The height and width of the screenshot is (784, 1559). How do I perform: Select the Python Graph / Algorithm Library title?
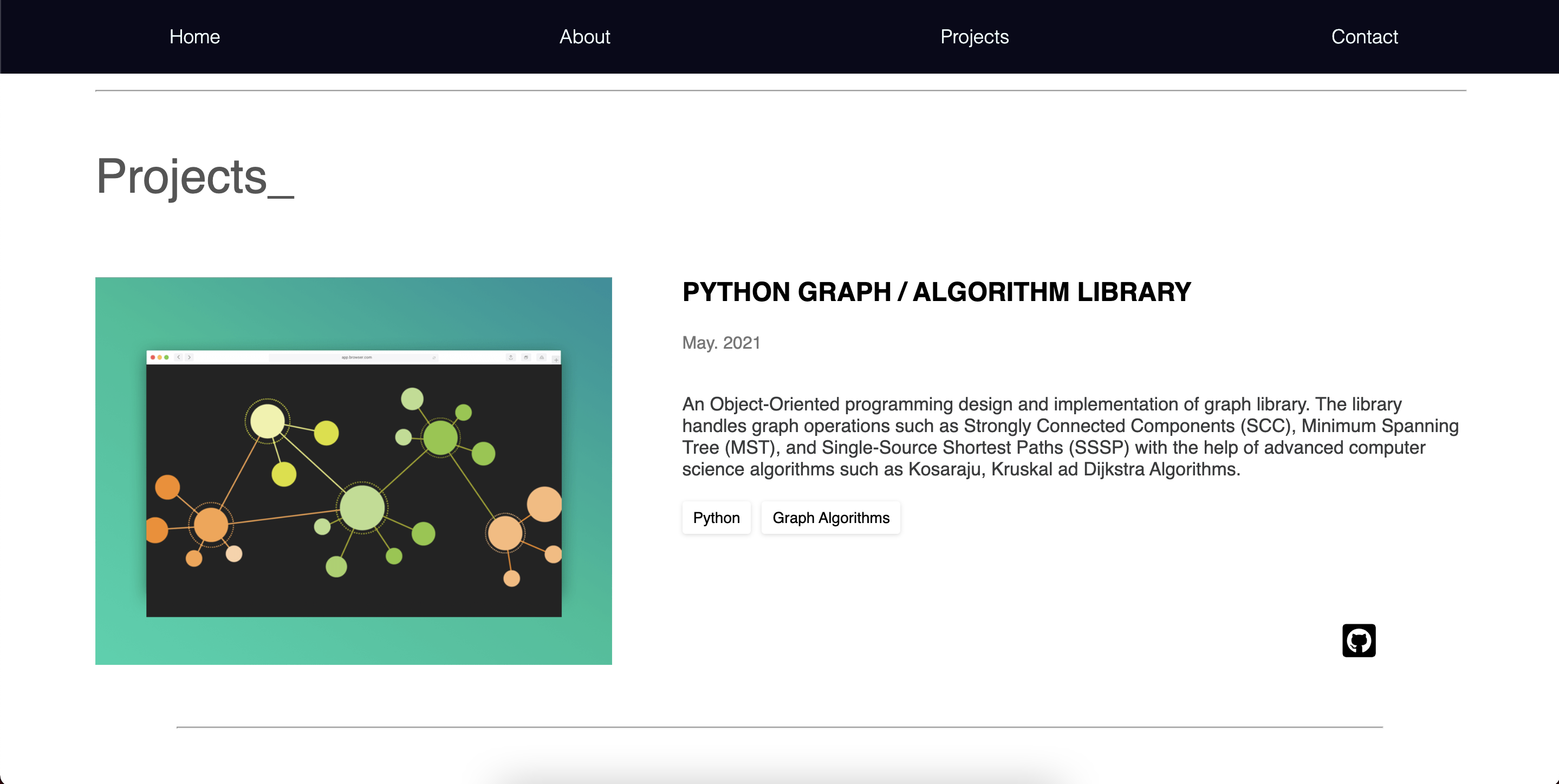click(936, 292)
